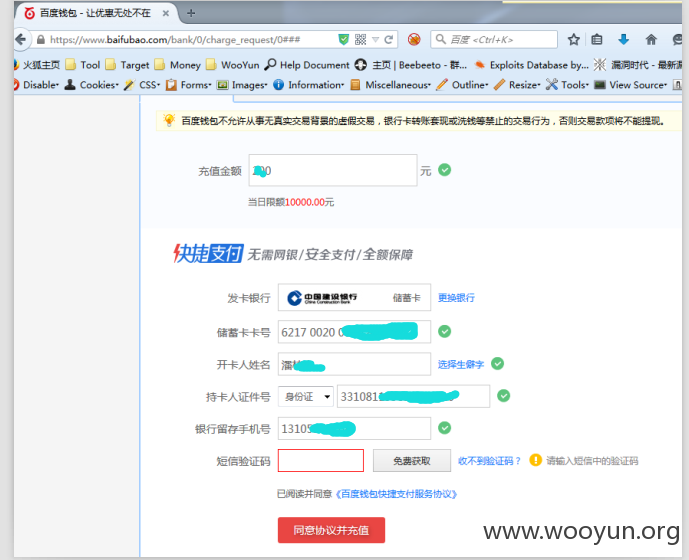Click the 更换银行 link

[456, 298]
